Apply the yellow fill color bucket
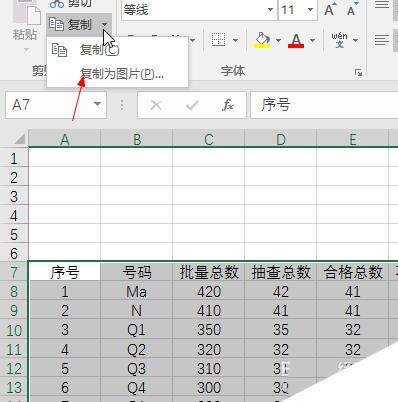 click(x=263, y=40)
